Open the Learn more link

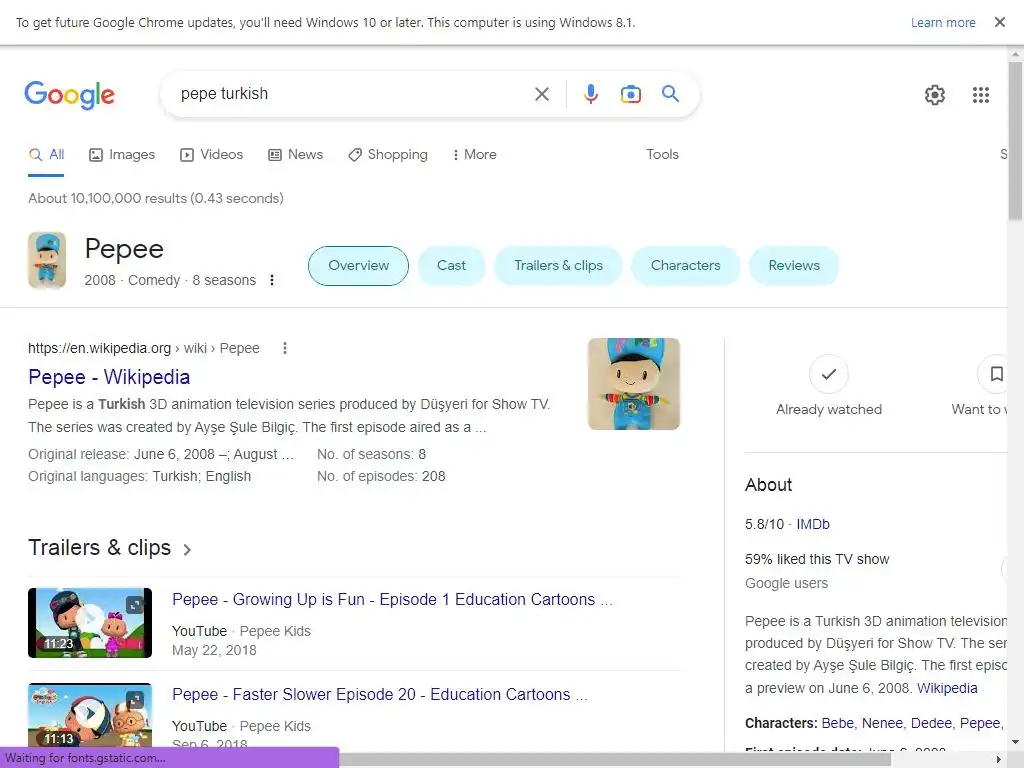pyautogui.click(x=942, y=23)
